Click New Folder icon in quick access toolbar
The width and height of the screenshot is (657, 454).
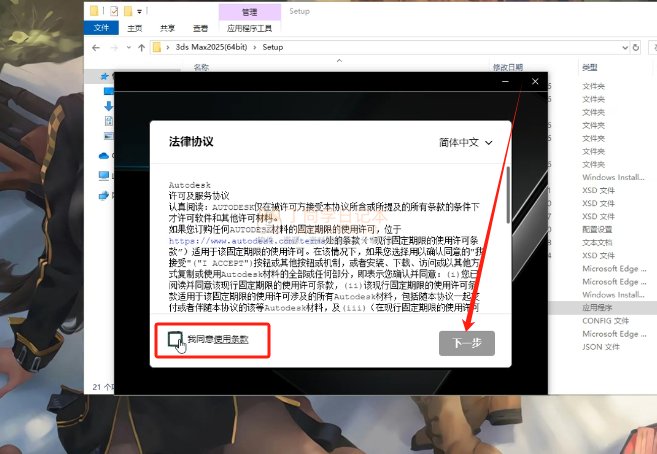128,11
